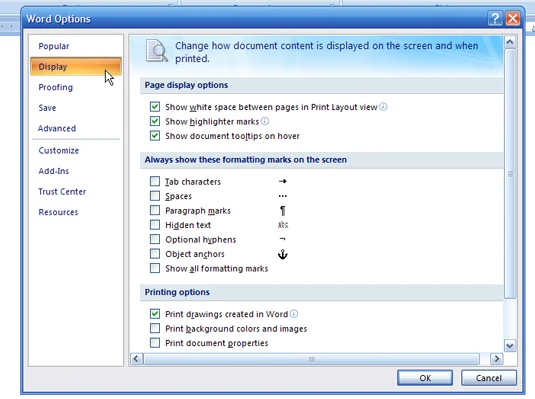Select Add-Ins category
Screen dimensions: 535x399
coord(76,171)
